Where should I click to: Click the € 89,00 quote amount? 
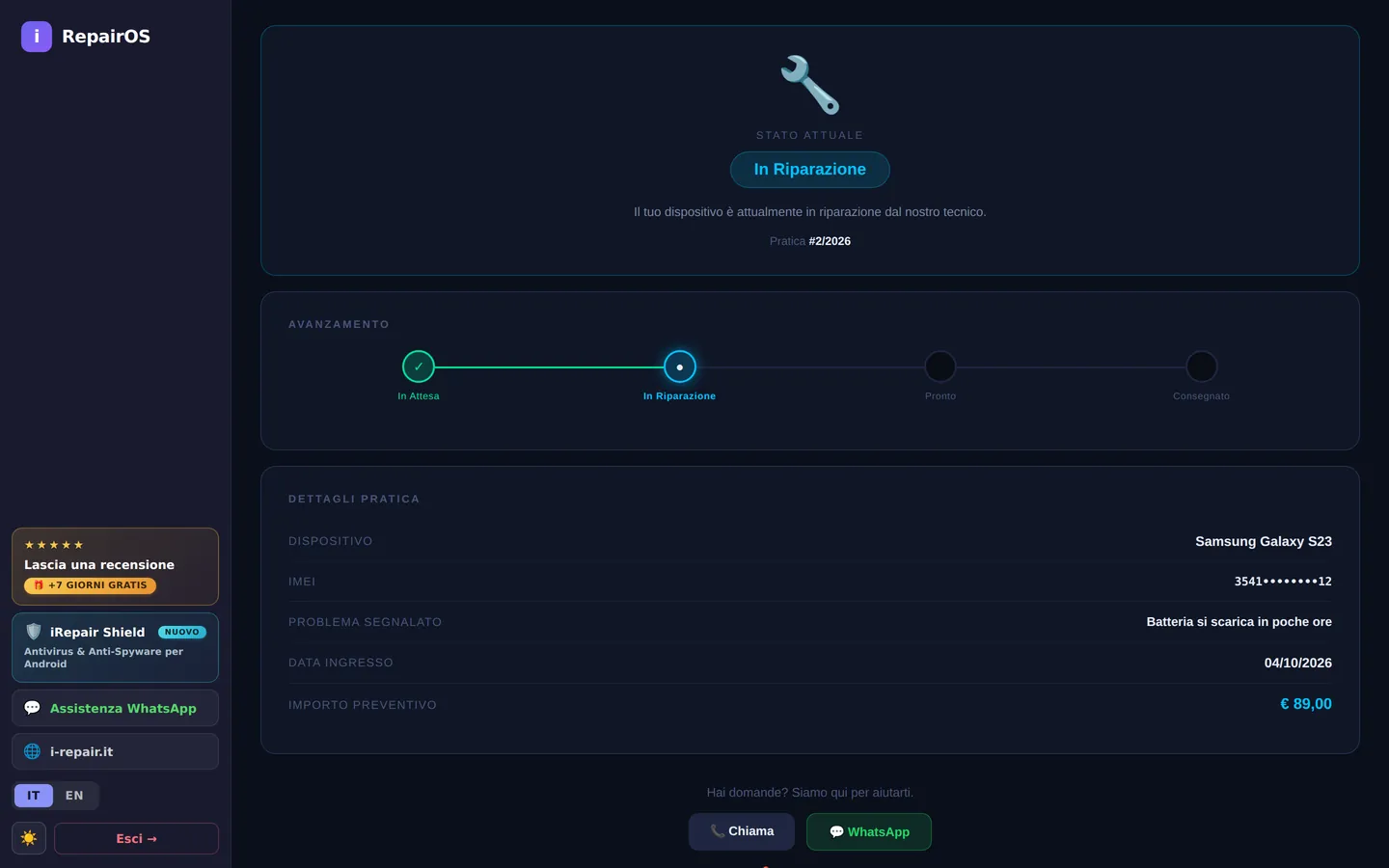[1306, 704]
